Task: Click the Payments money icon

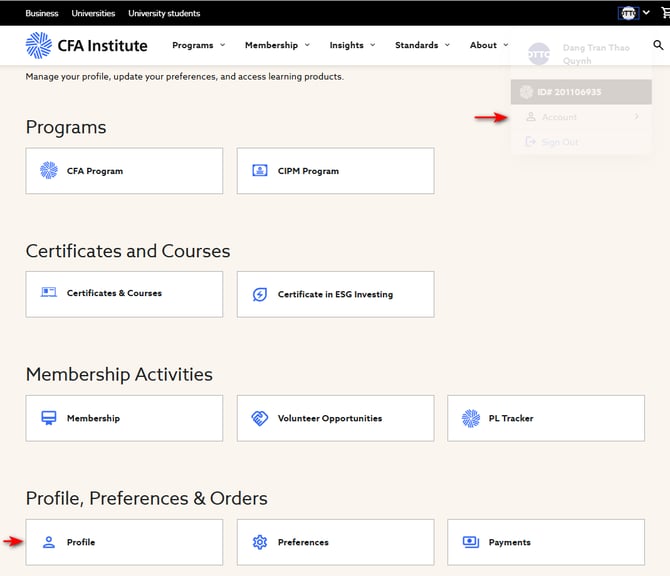Action: point(470,542)
